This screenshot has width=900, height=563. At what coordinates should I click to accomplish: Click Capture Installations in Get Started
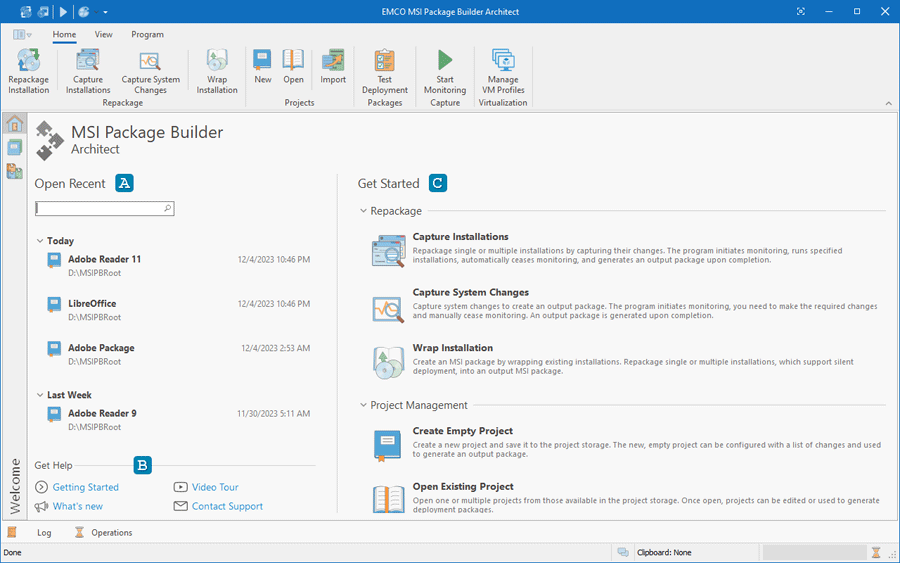tap(460, 236)
